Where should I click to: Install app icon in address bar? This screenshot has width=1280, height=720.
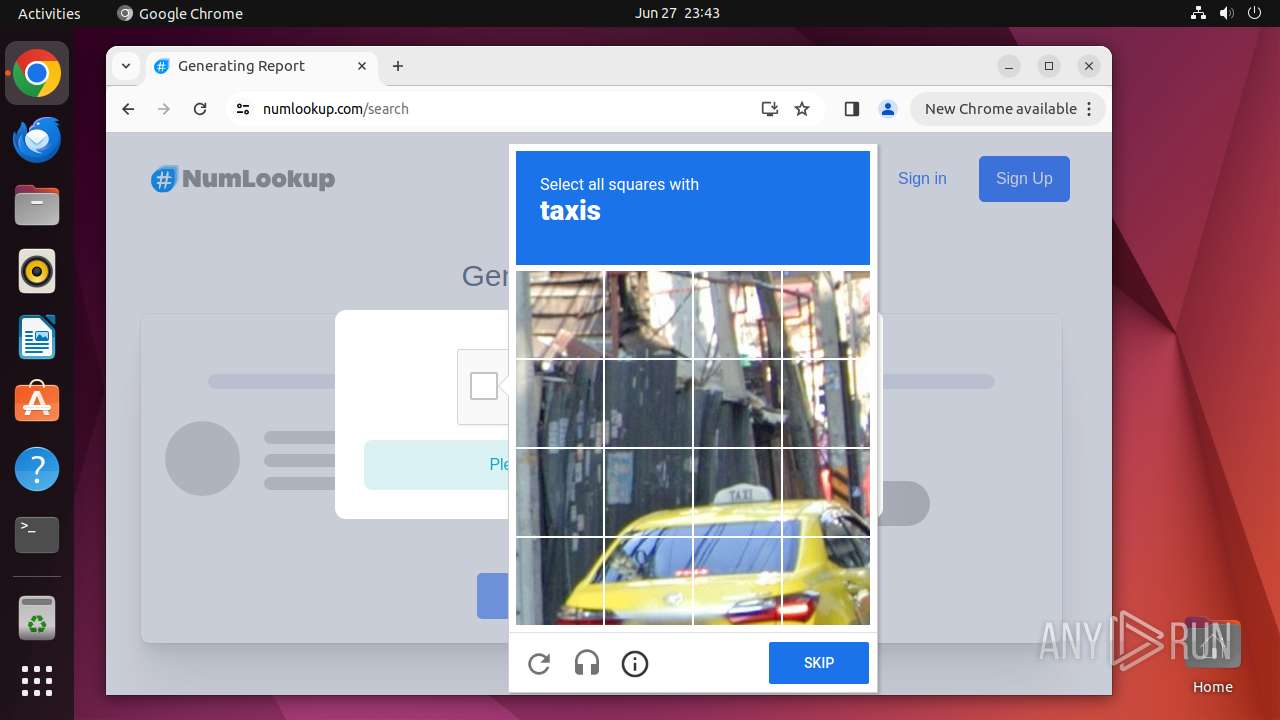pyautogui.click(x=770, y=109)
